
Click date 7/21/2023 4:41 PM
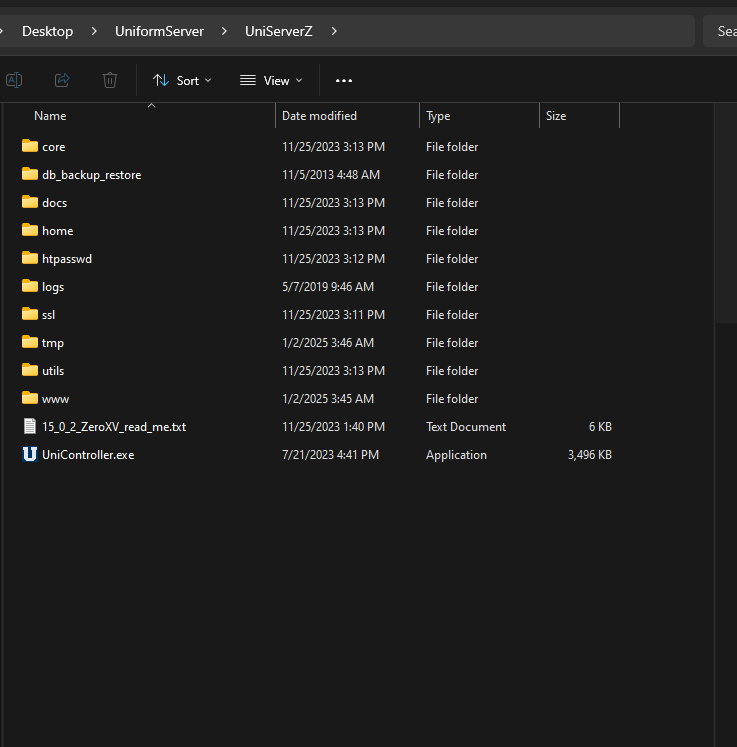coord(330,455)
